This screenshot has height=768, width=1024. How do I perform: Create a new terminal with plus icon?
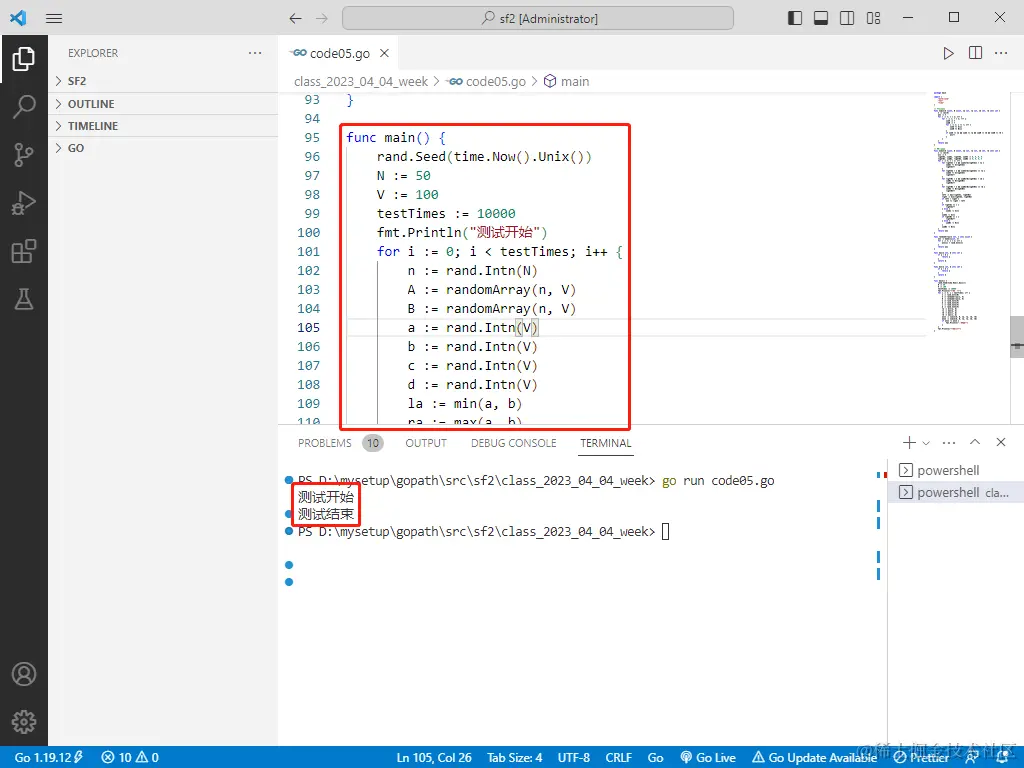click(x=908, y=443)
